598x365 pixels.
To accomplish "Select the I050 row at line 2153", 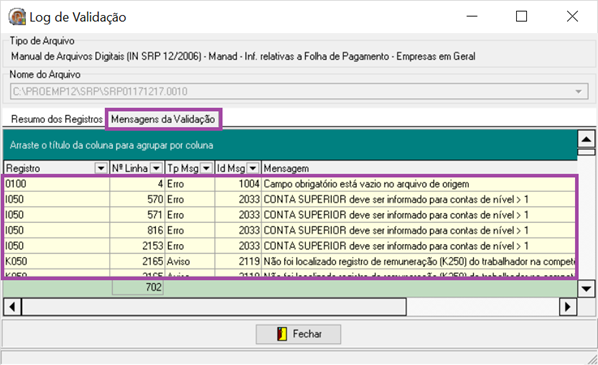I will pyautogui.click(x=290, y=246).
